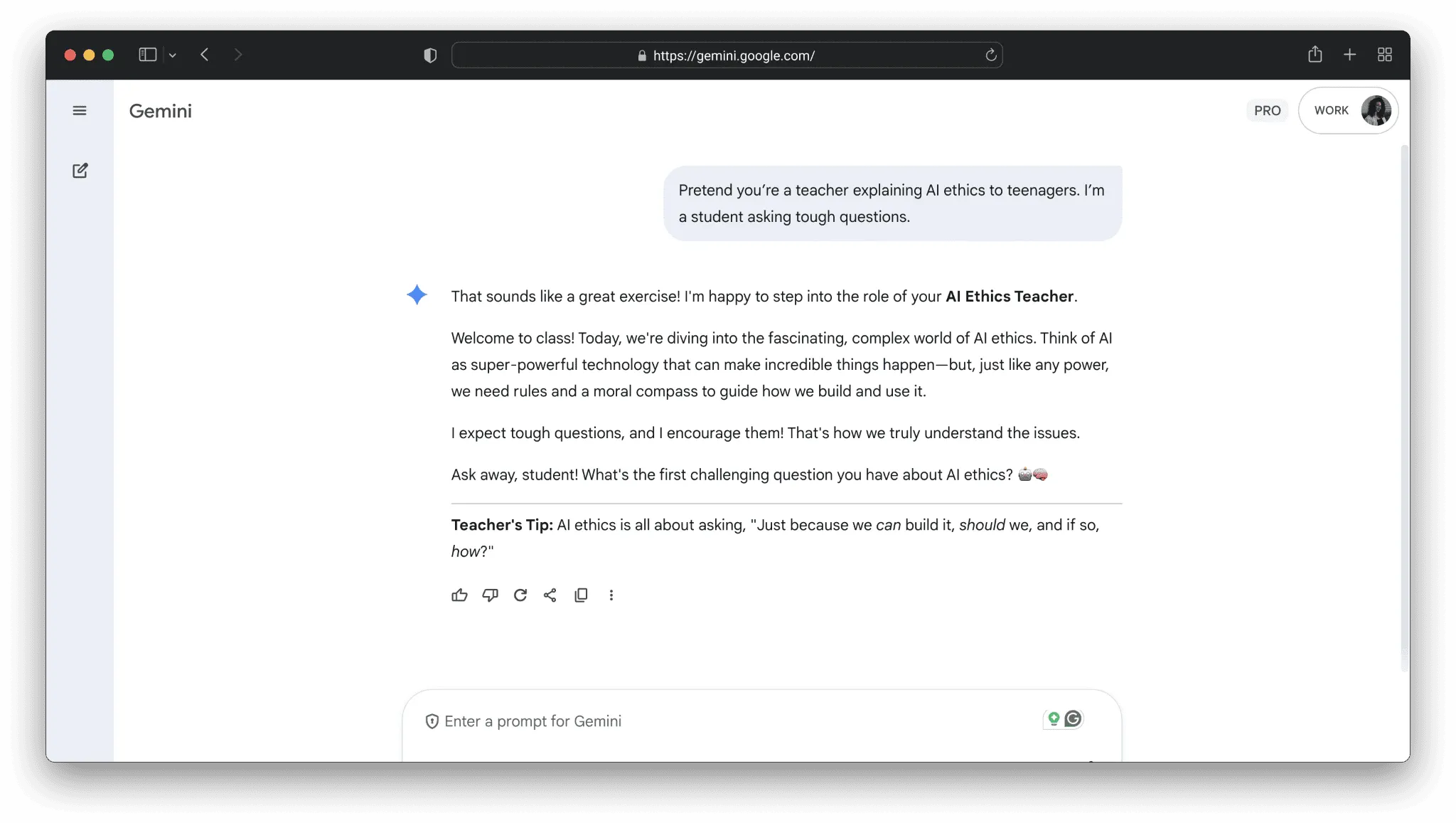The width and height of the screenshot is (1456, 823).
Task: Regenerate the response with the redo icon
Action: [520, 595]
